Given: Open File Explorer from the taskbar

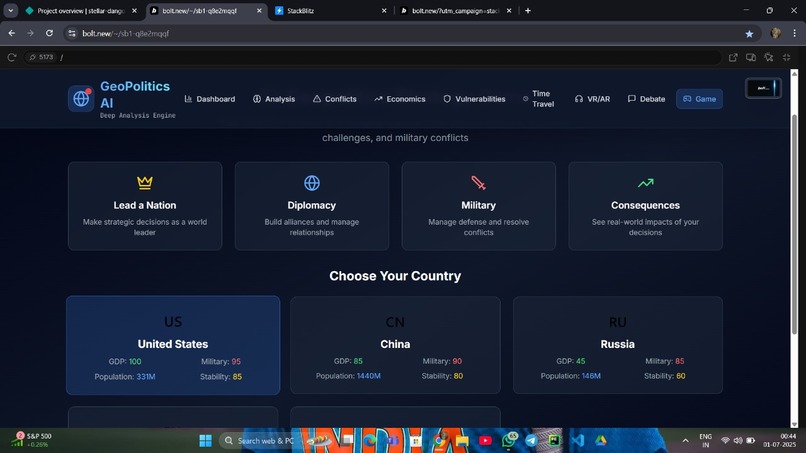Looking at the screenshot, I should click(462, 441).
